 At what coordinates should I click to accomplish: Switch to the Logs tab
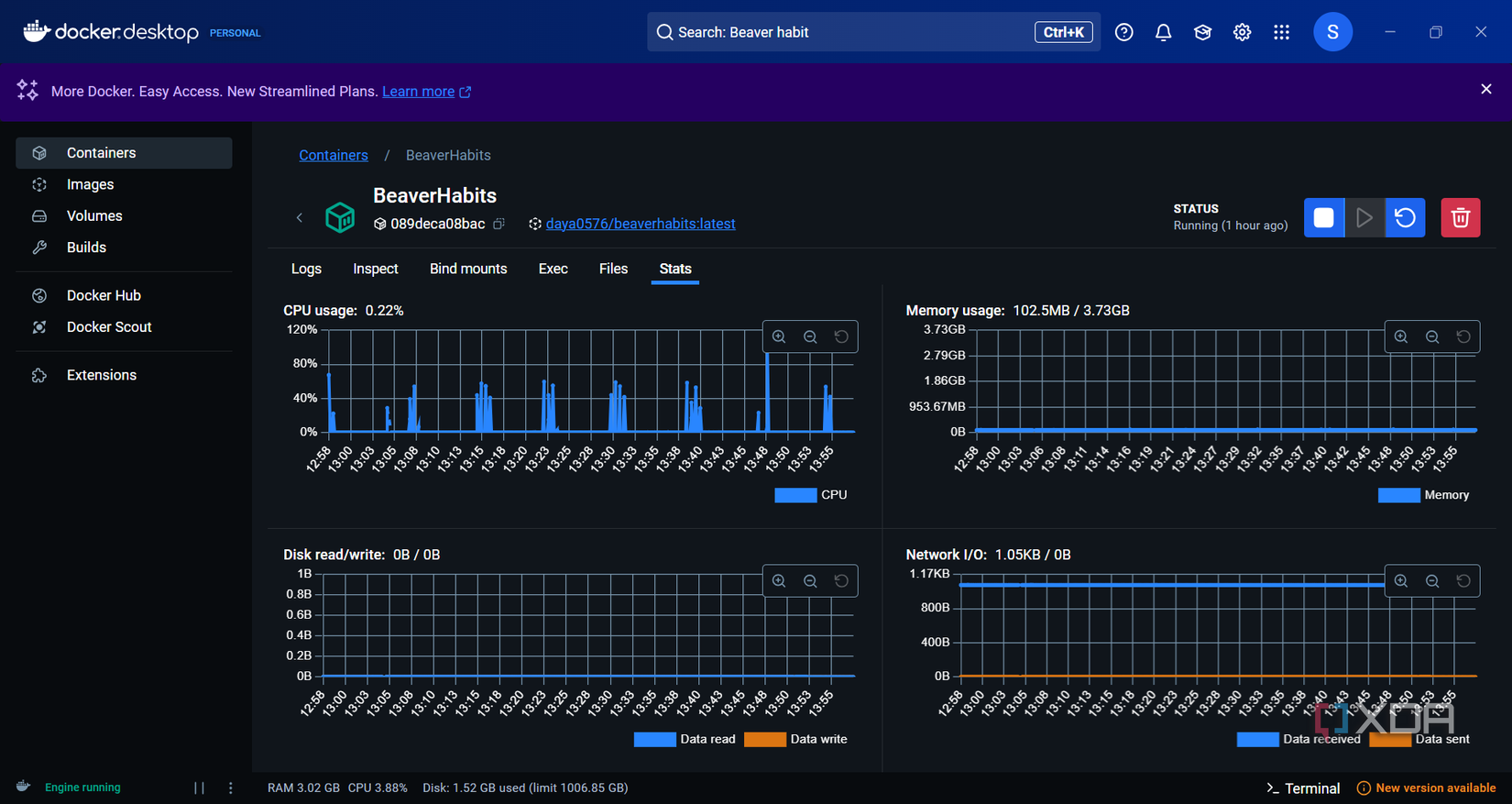pos(306,269)
